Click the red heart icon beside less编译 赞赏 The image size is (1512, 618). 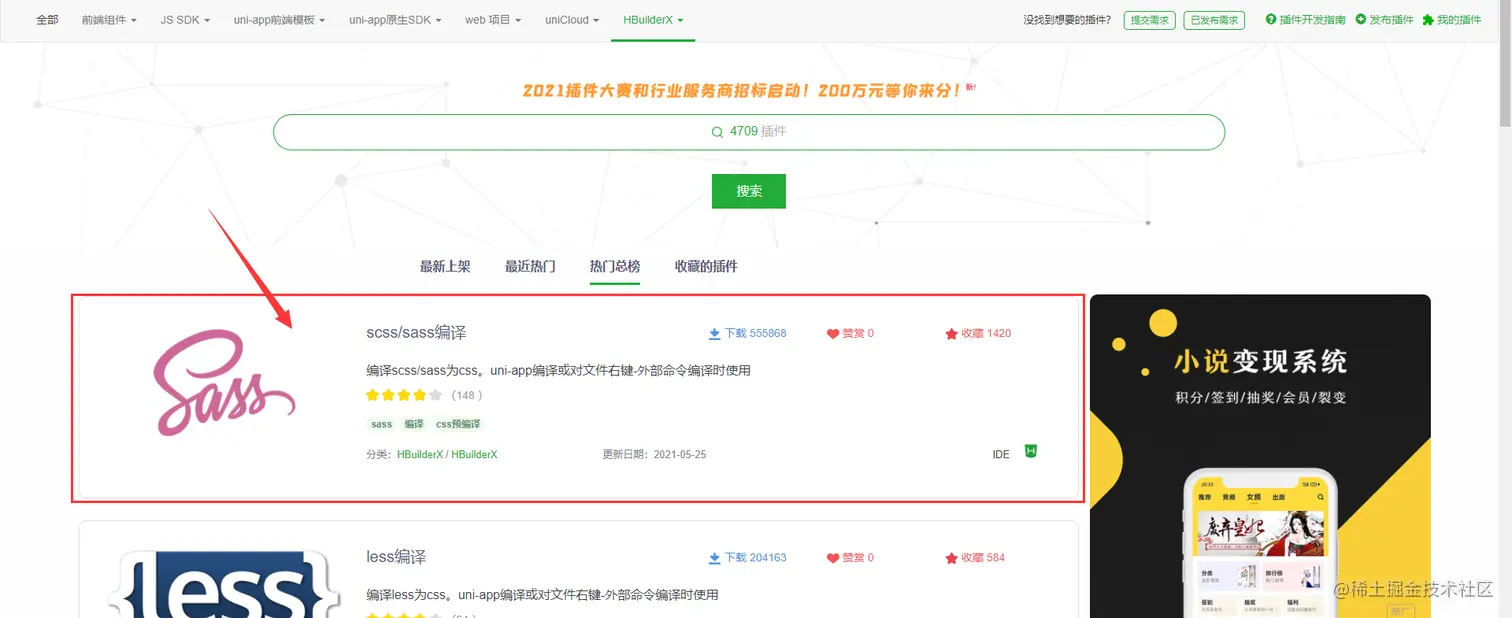[833, 557]
